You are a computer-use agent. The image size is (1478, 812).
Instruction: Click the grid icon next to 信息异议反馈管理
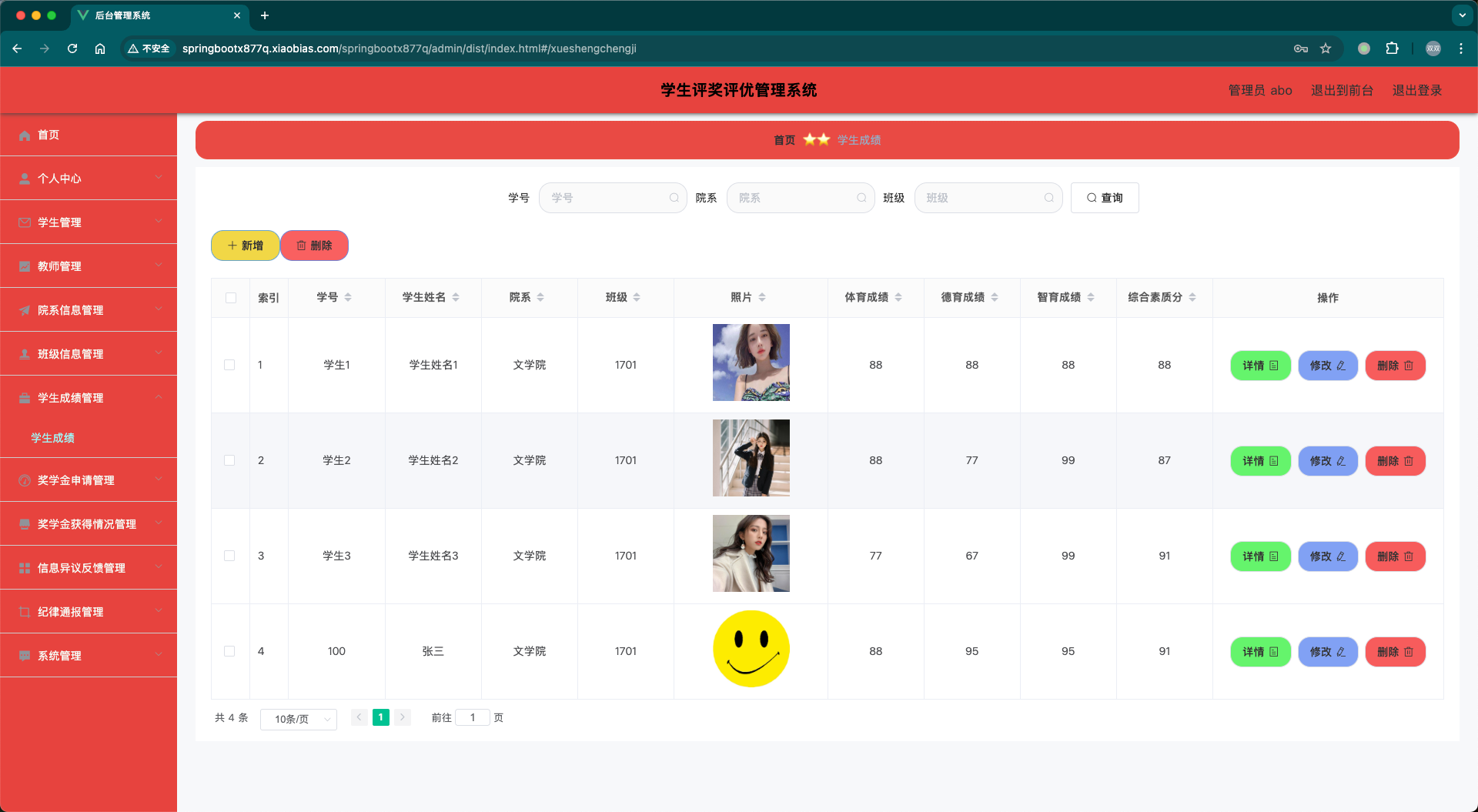[x=25, y=568]
